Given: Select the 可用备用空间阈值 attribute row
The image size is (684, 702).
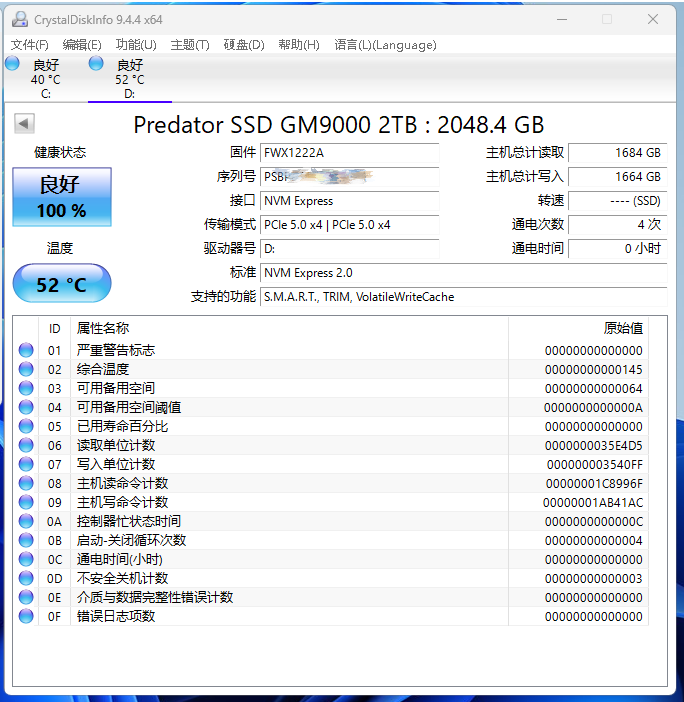Looking at the screenshot, I should [331, 407].
